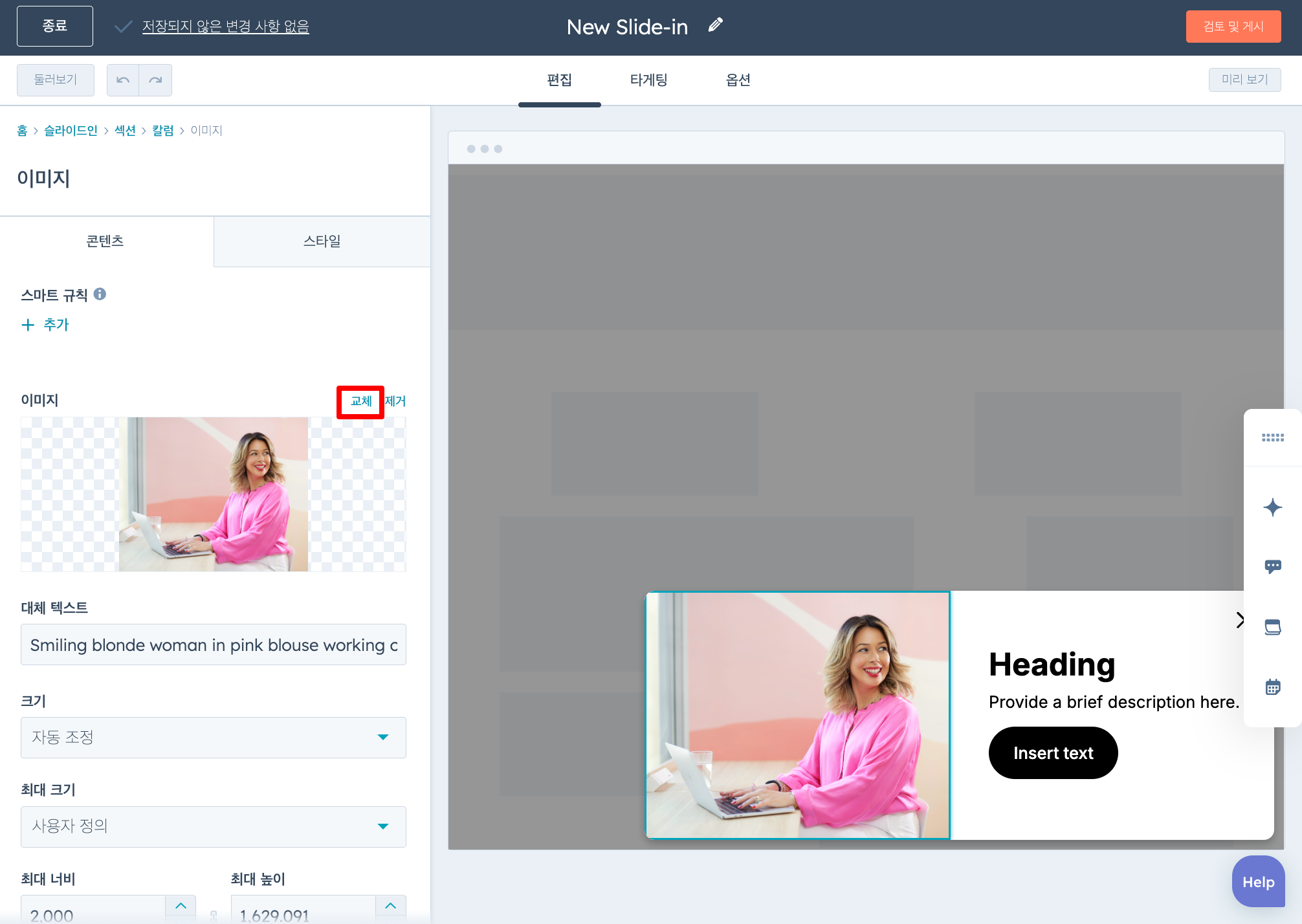Click the 둘러보기 tour button

[x=56, y=80]
